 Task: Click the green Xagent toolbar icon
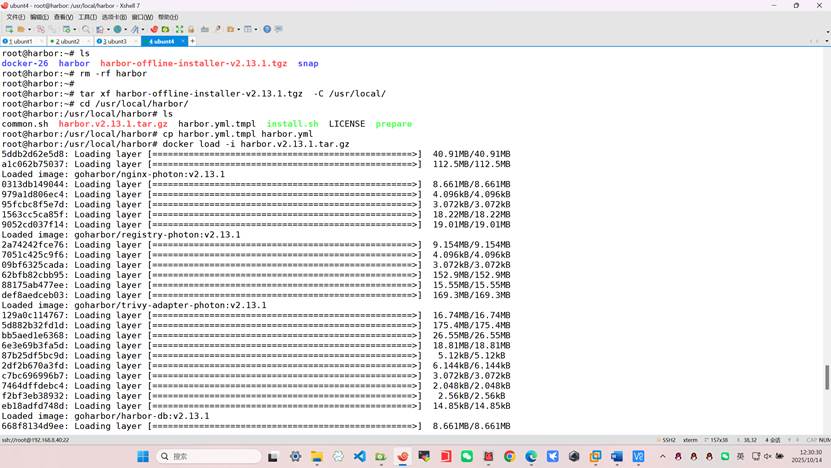pyautogui.click(x=165, y=29)
